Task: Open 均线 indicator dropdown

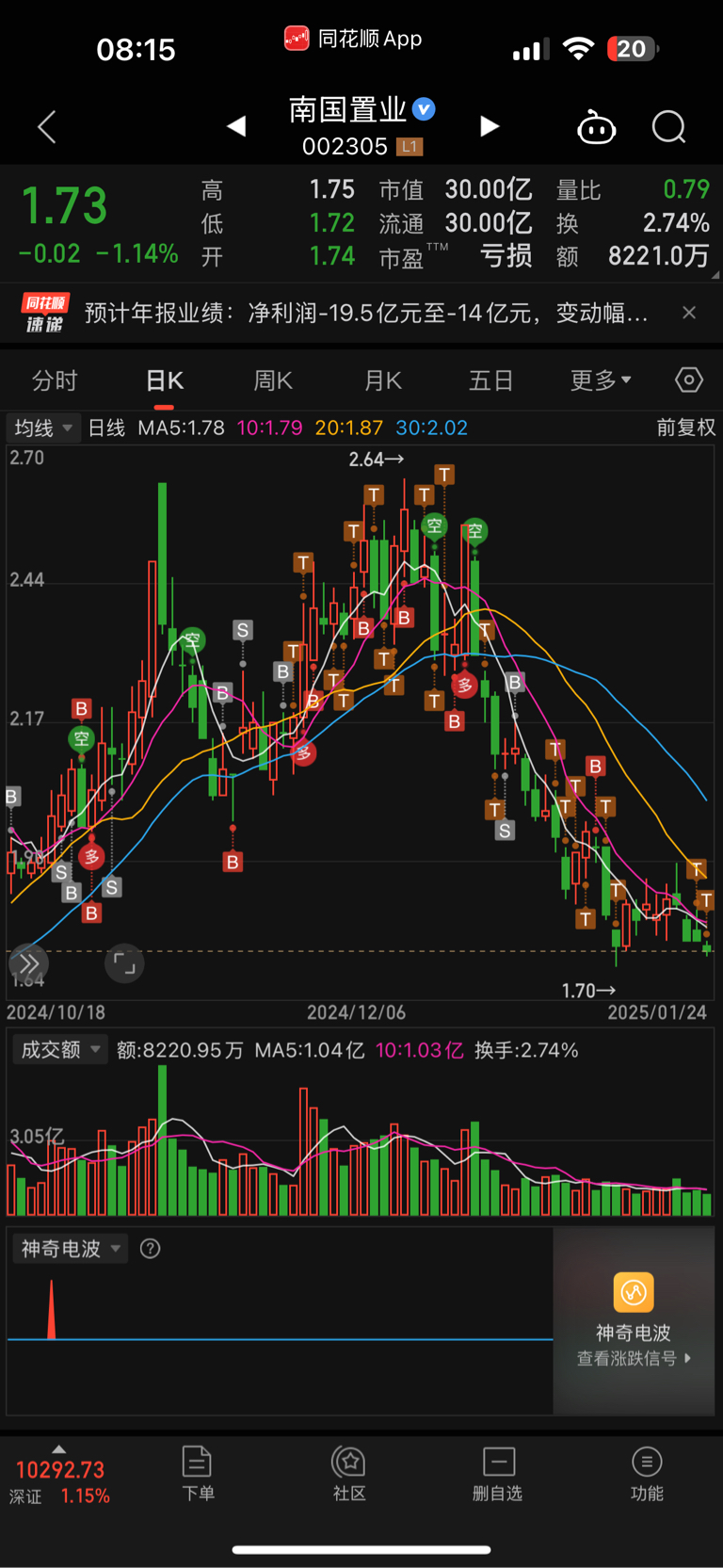Action: 43,428
